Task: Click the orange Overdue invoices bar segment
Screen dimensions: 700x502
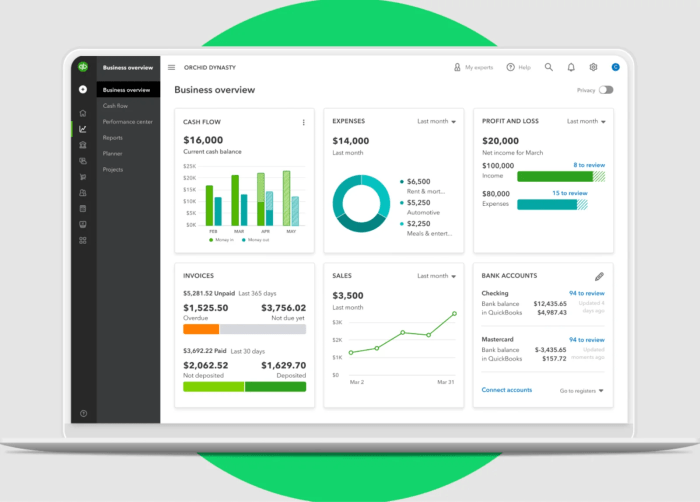Action: (x=201, y=329)
